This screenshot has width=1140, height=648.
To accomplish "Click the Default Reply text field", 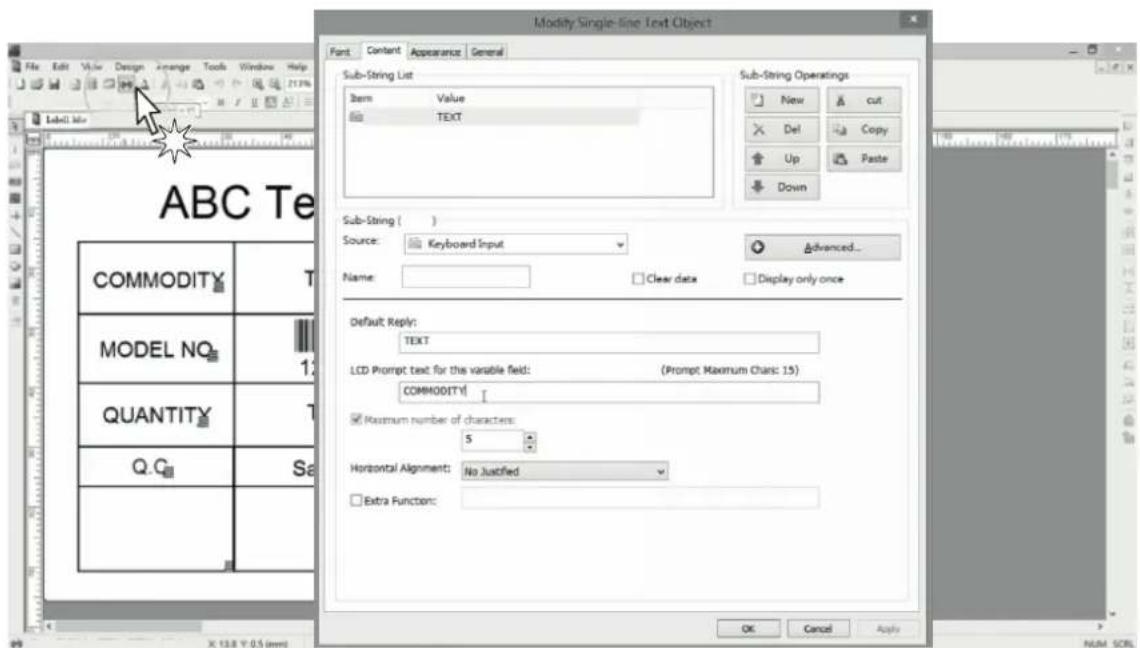I will pyautogui.click(x=609, y=341).
